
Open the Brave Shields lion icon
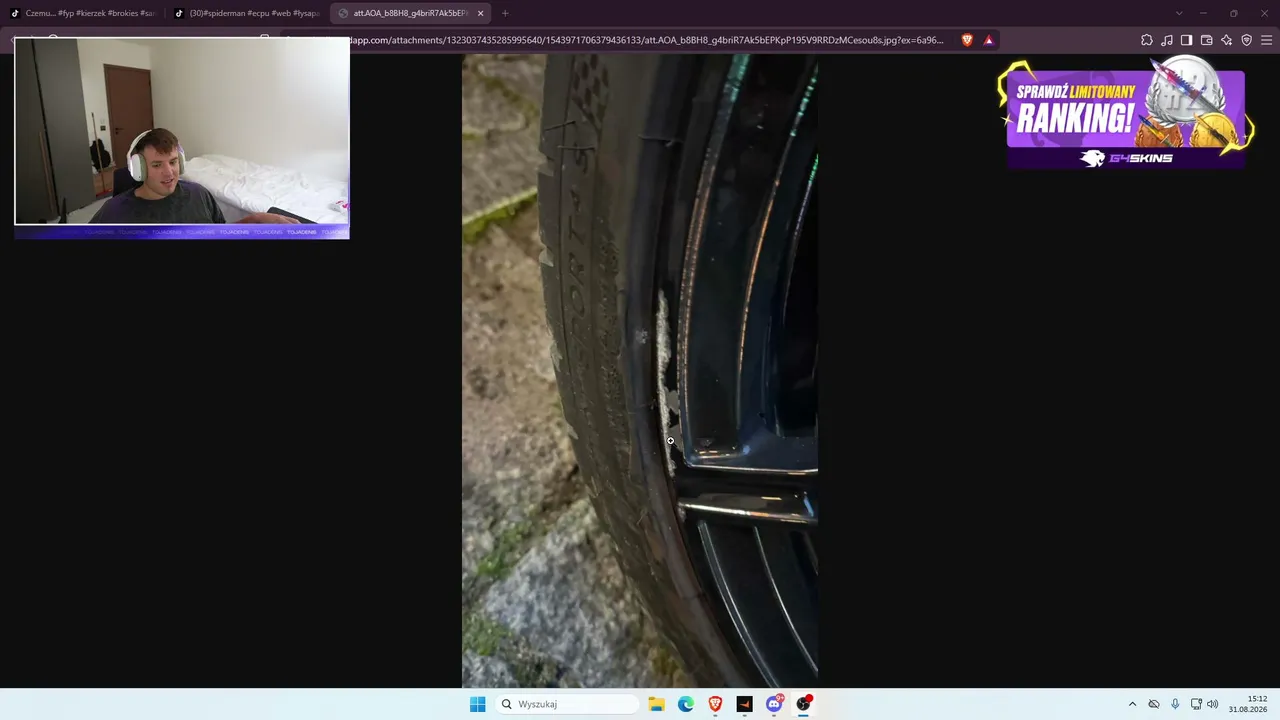click(x=967, y=40)
